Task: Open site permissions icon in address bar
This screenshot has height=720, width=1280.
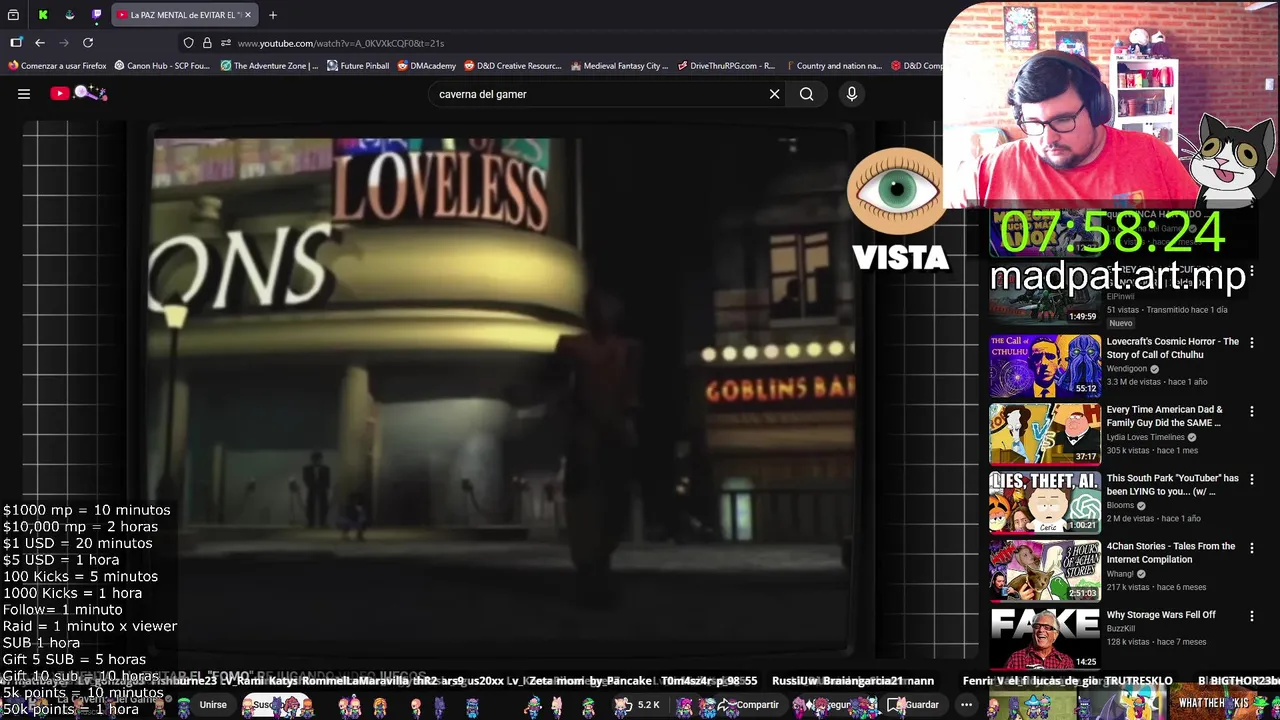Action: tap(226, 43)
